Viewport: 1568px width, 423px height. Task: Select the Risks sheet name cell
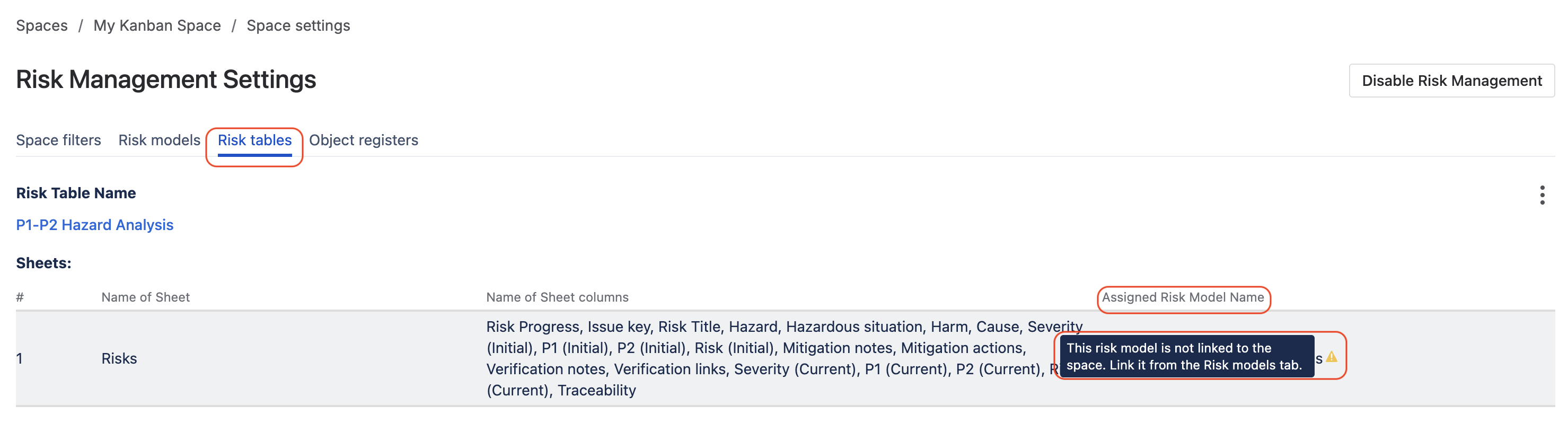(119, 358)
